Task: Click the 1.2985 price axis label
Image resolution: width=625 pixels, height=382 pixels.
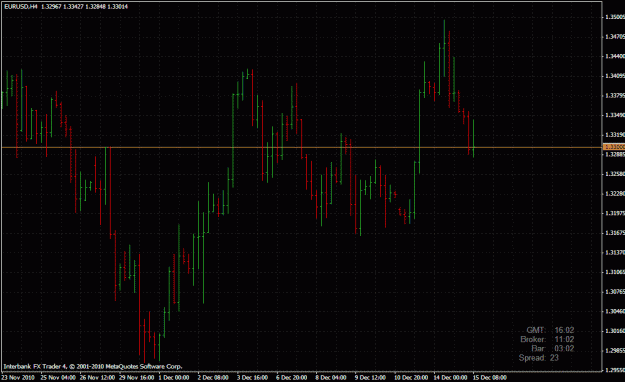Action: (x=615, y=351)
